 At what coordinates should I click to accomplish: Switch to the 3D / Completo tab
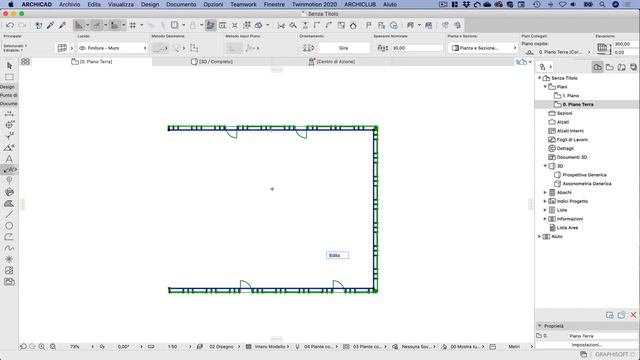(x=212, y=62)
